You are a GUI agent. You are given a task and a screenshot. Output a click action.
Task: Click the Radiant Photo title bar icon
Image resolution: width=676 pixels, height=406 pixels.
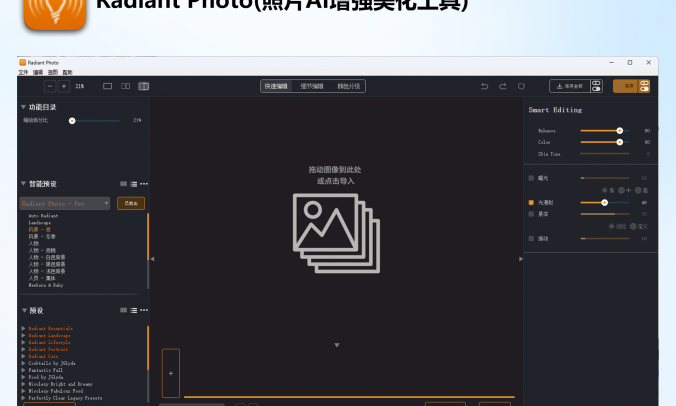(22, 62)
